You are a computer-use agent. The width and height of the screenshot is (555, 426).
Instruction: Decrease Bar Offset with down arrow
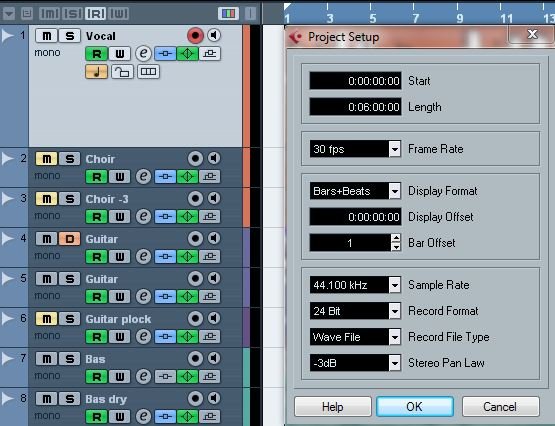(396, 247)
